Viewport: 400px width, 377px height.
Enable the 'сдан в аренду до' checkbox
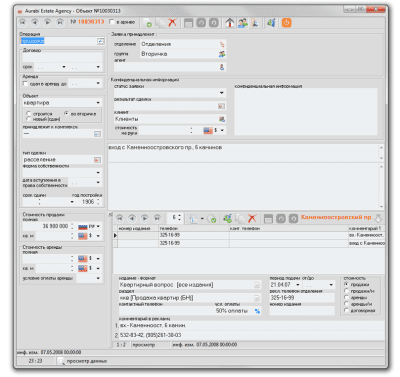pyautogui.click(x=25, y=83)
